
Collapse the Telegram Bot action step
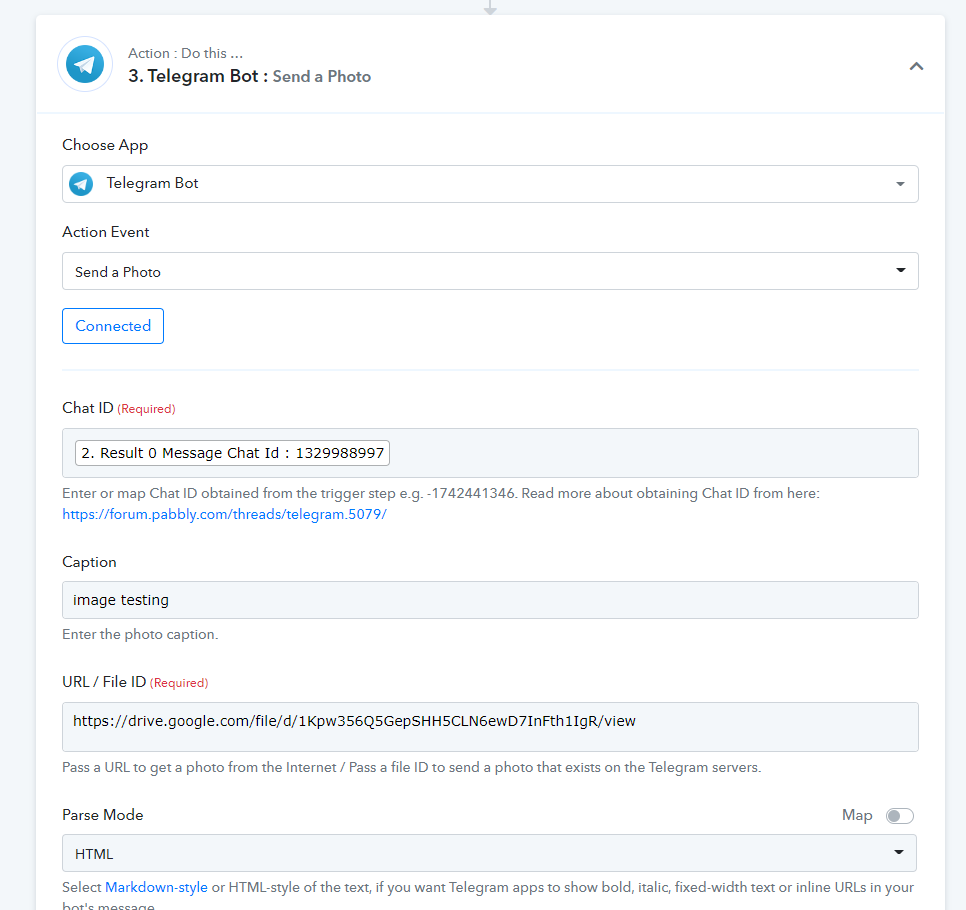click(916, 66)
